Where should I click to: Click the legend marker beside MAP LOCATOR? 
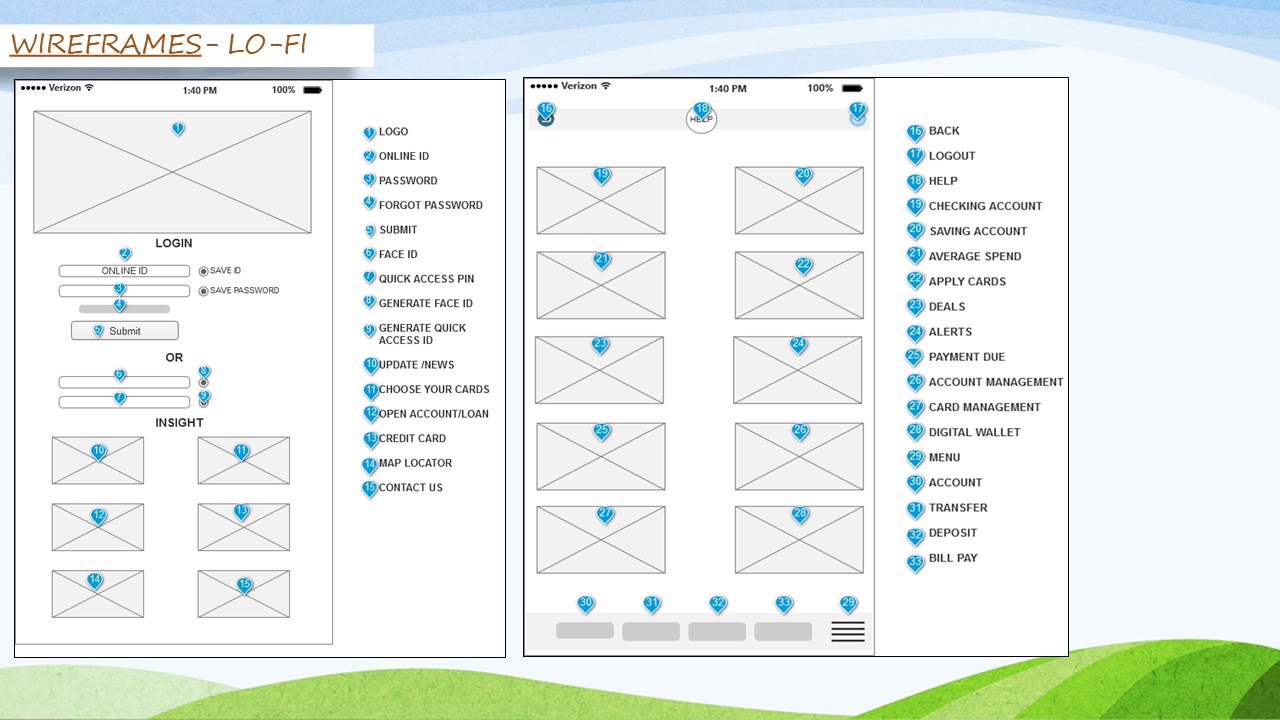(x=369, y=464)
